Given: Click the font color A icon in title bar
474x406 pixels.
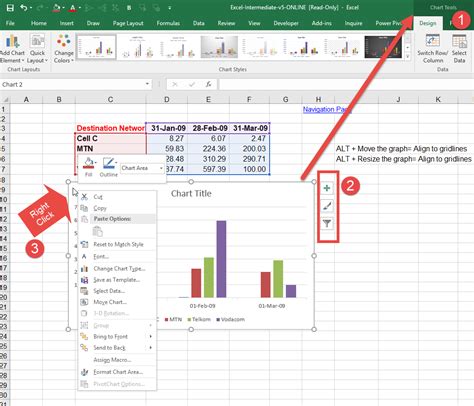Looking at the screenshot, I should coord(72,8).
